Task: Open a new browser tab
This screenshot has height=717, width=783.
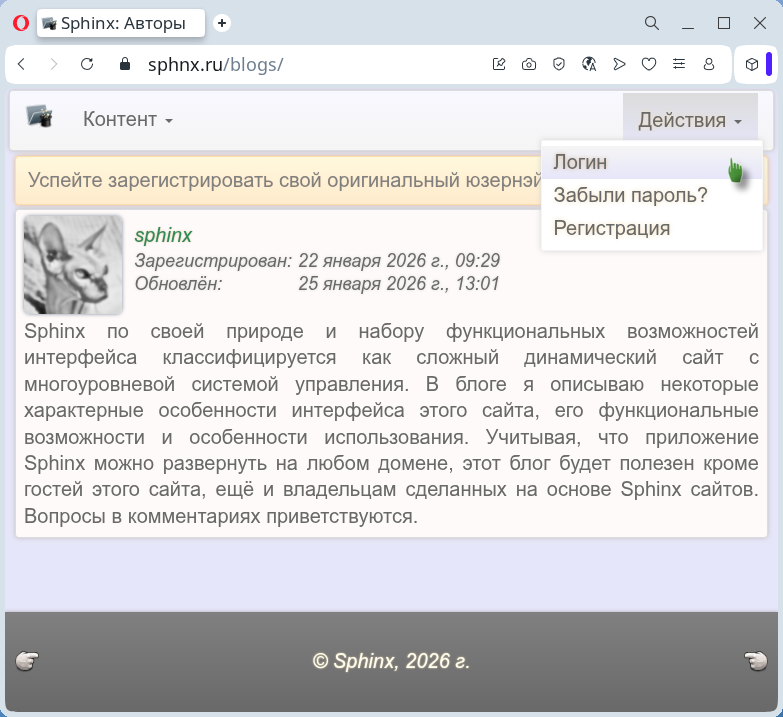Action: point(222,22)
